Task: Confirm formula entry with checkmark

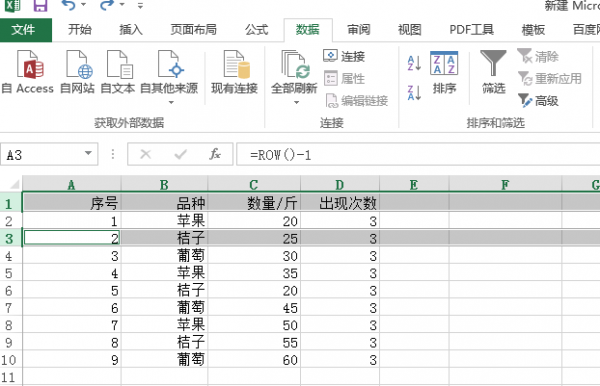Action: click(x=180, y=154)
